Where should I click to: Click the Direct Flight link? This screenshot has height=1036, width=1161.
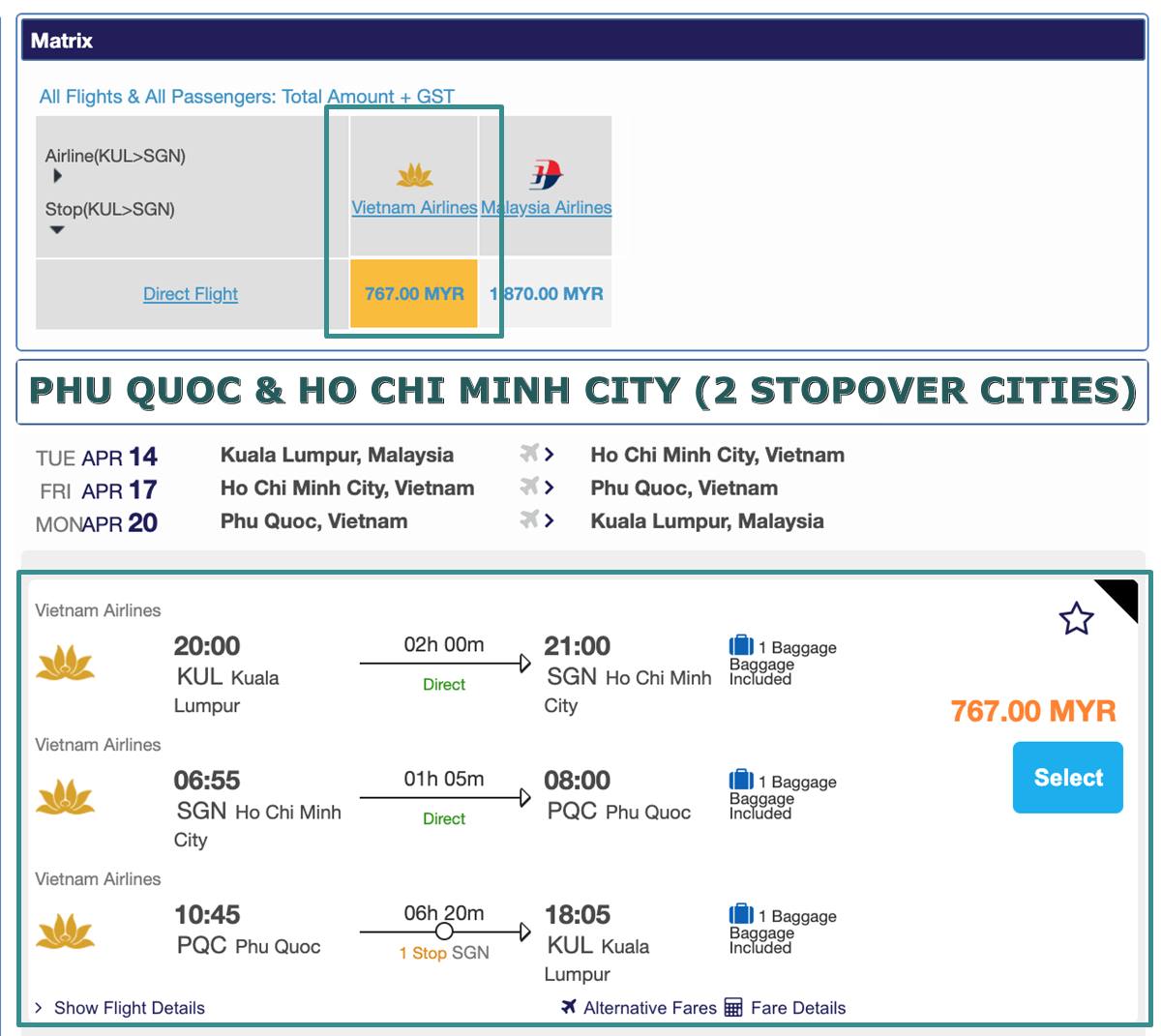pyautogui.click(x=191, y=294)
